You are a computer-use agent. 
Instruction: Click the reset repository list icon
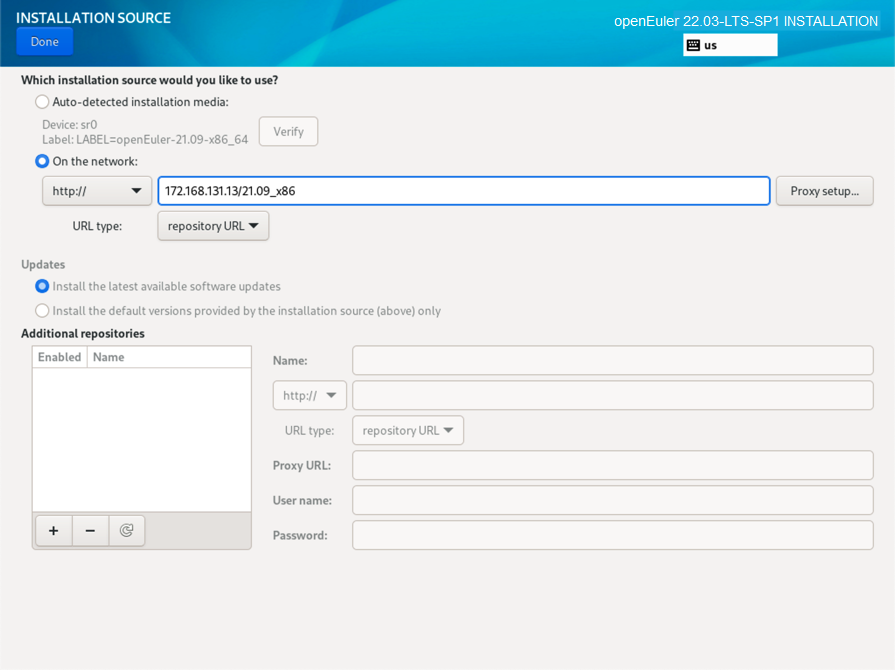tap(127, 531)
